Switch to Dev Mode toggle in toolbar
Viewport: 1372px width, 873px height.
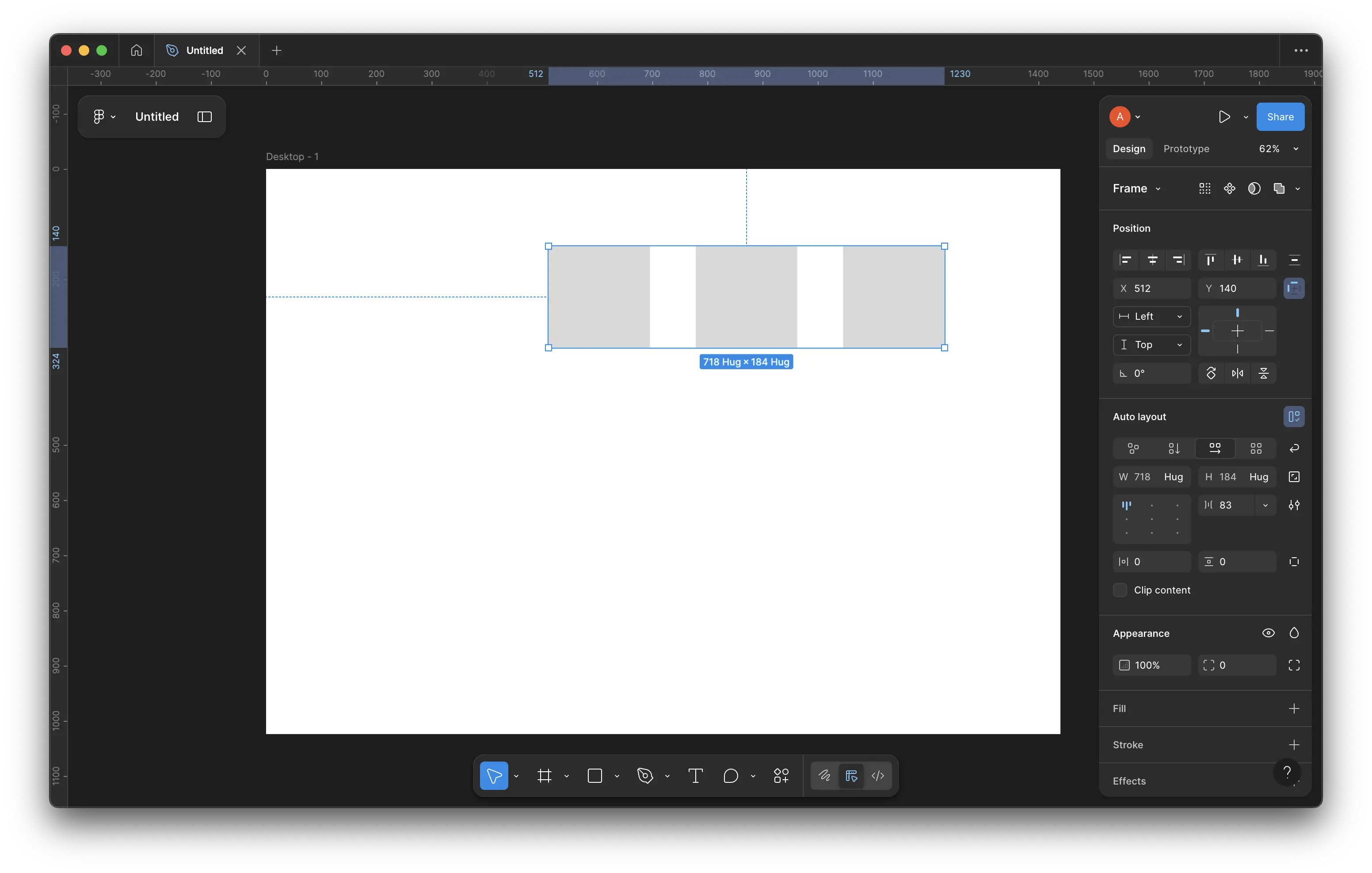(877, 776)
